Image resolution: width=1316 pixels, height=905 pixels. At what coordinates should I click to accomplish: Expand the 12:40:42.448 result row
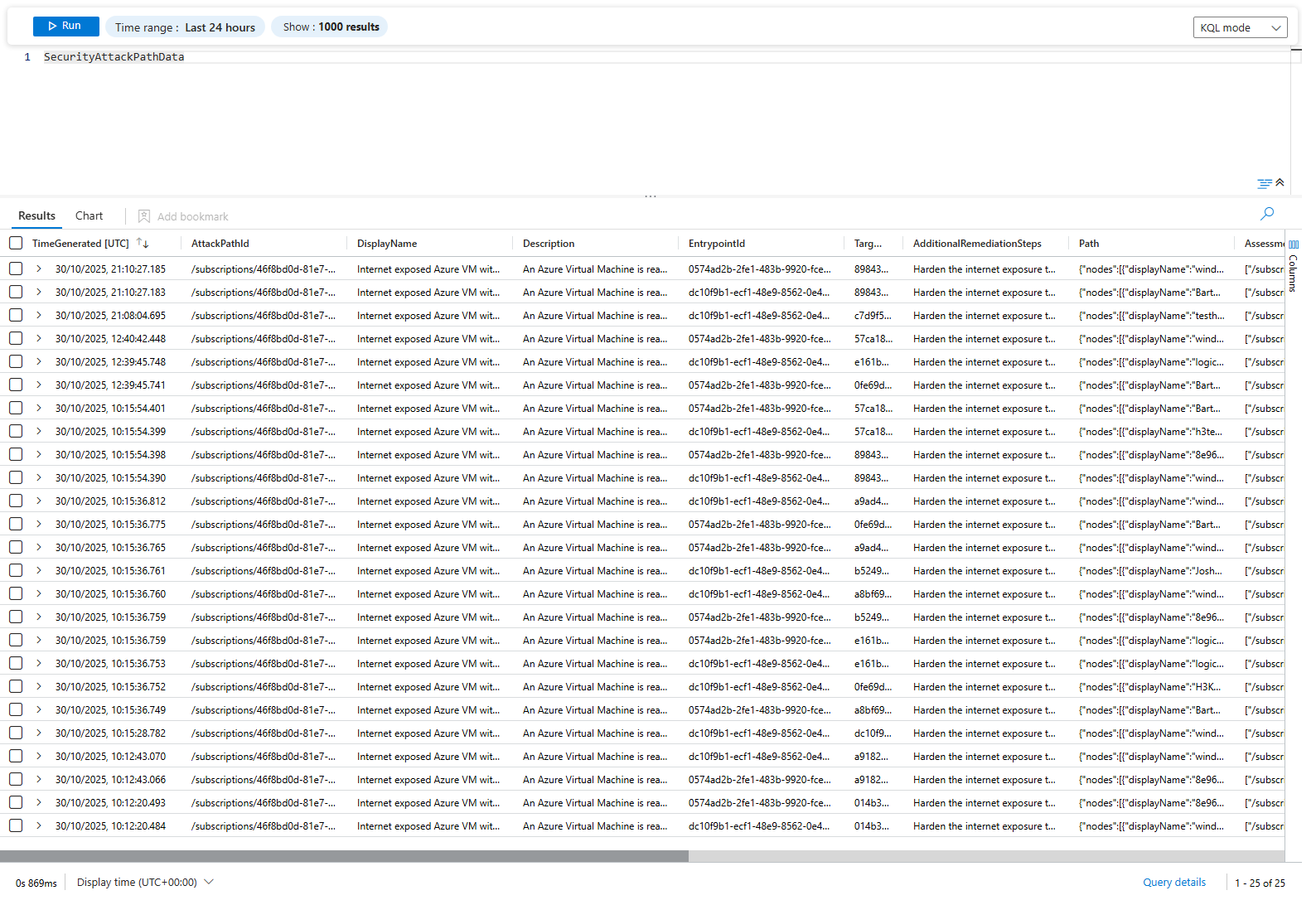(39, 339)
